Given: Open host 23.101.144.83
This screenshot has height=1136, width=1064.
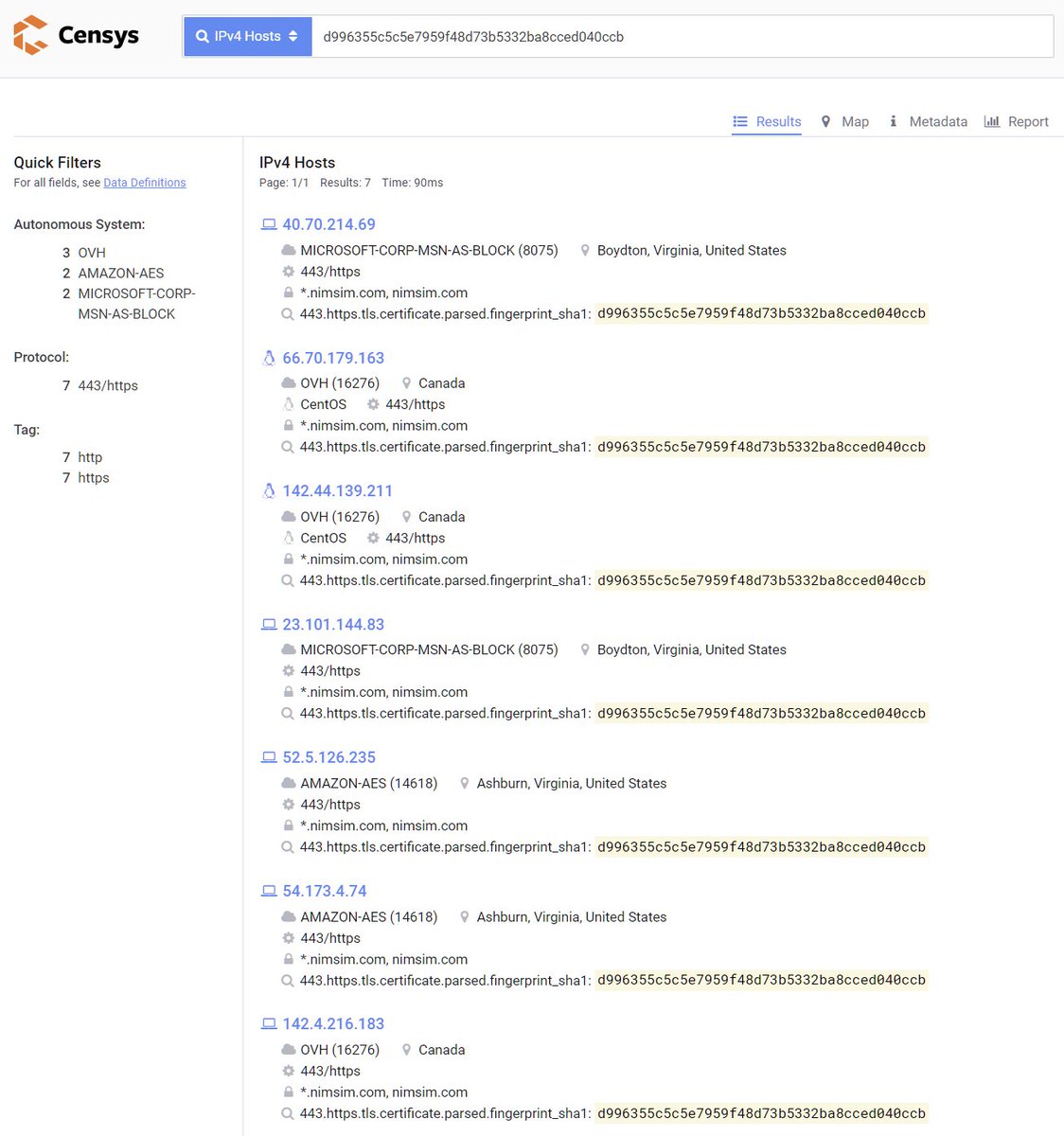Looking at the screenshot, I should tap(333, 625).
